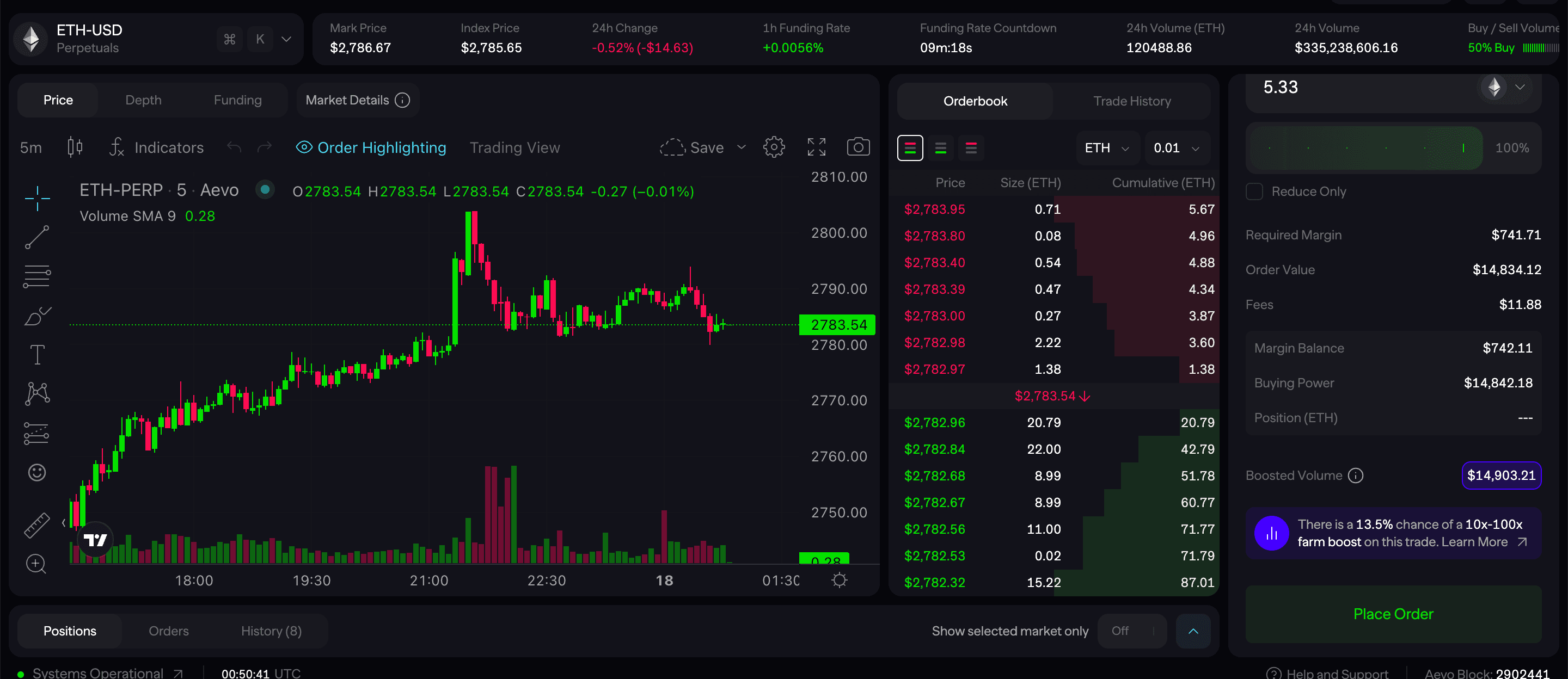Click the K shortcut key button
This screenshot has height=679, width=1568.
click(x=261, y=40)
